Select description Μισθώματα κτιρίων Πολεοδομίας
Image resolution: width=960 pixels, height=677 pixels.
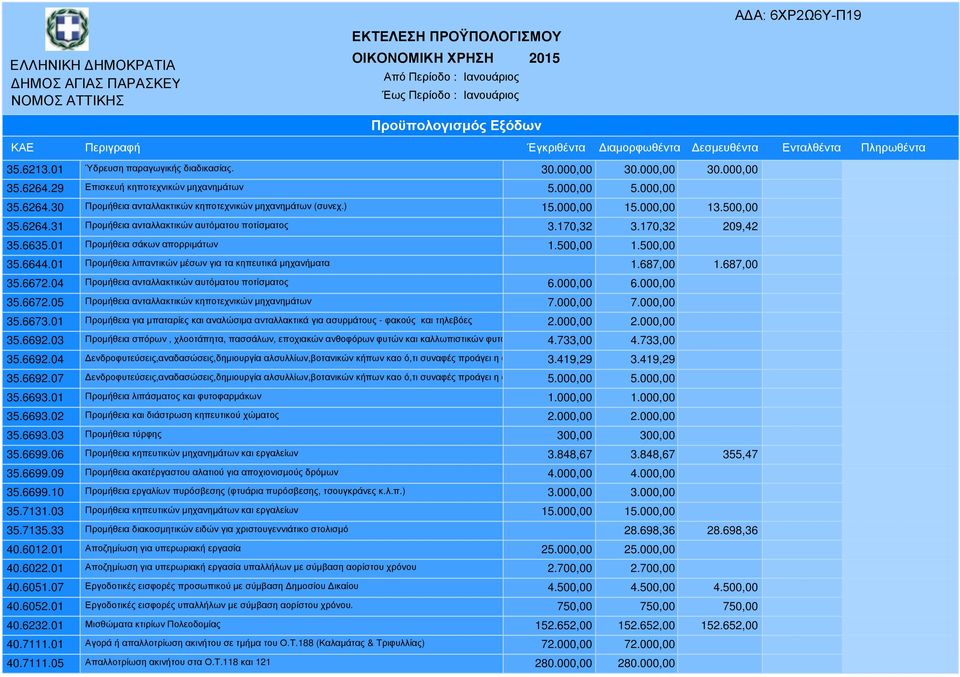click(x=152, y=624)
